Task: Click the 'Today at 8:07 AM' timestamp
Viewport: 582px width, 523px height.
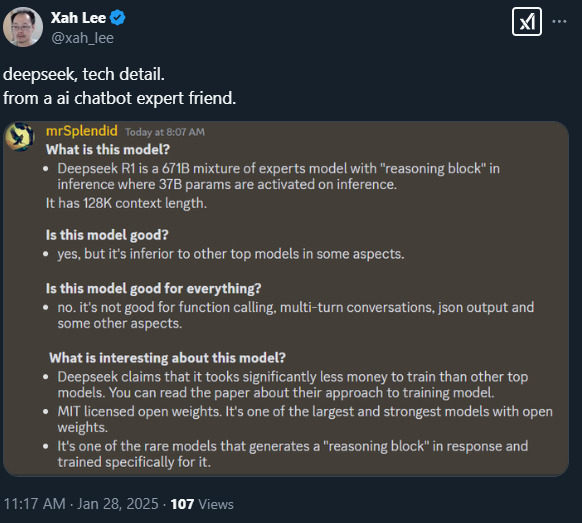Action: 165,132
